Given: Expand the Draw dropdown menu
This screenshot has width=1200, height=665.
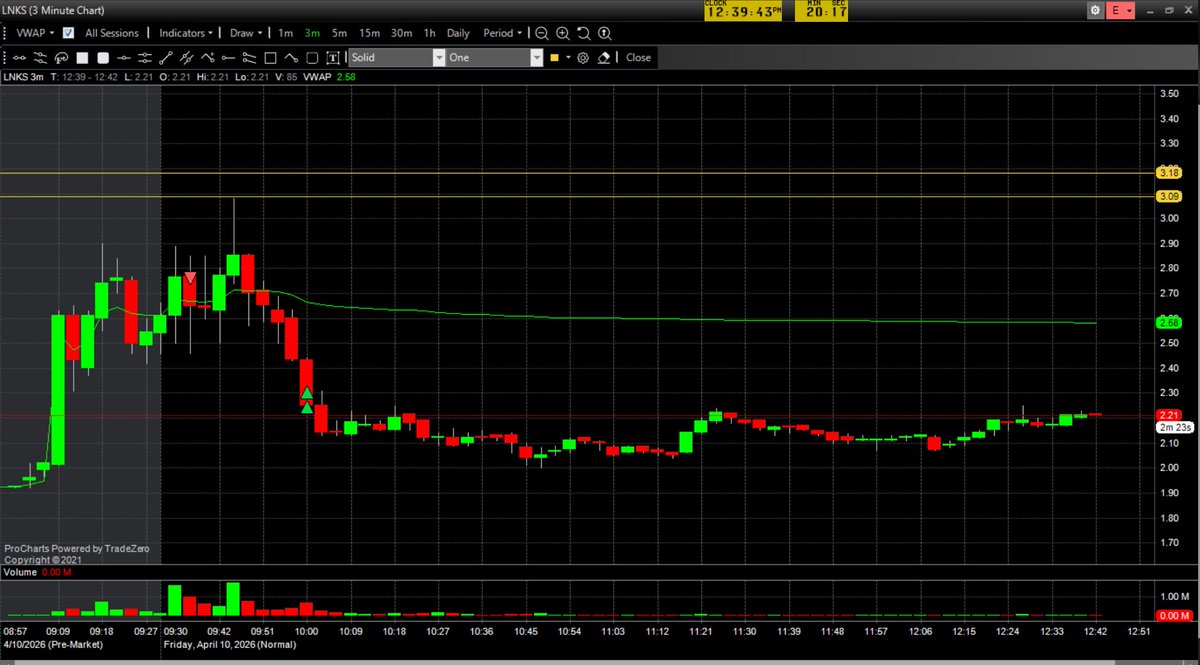Looking at the screenshot, I should 246,33.
